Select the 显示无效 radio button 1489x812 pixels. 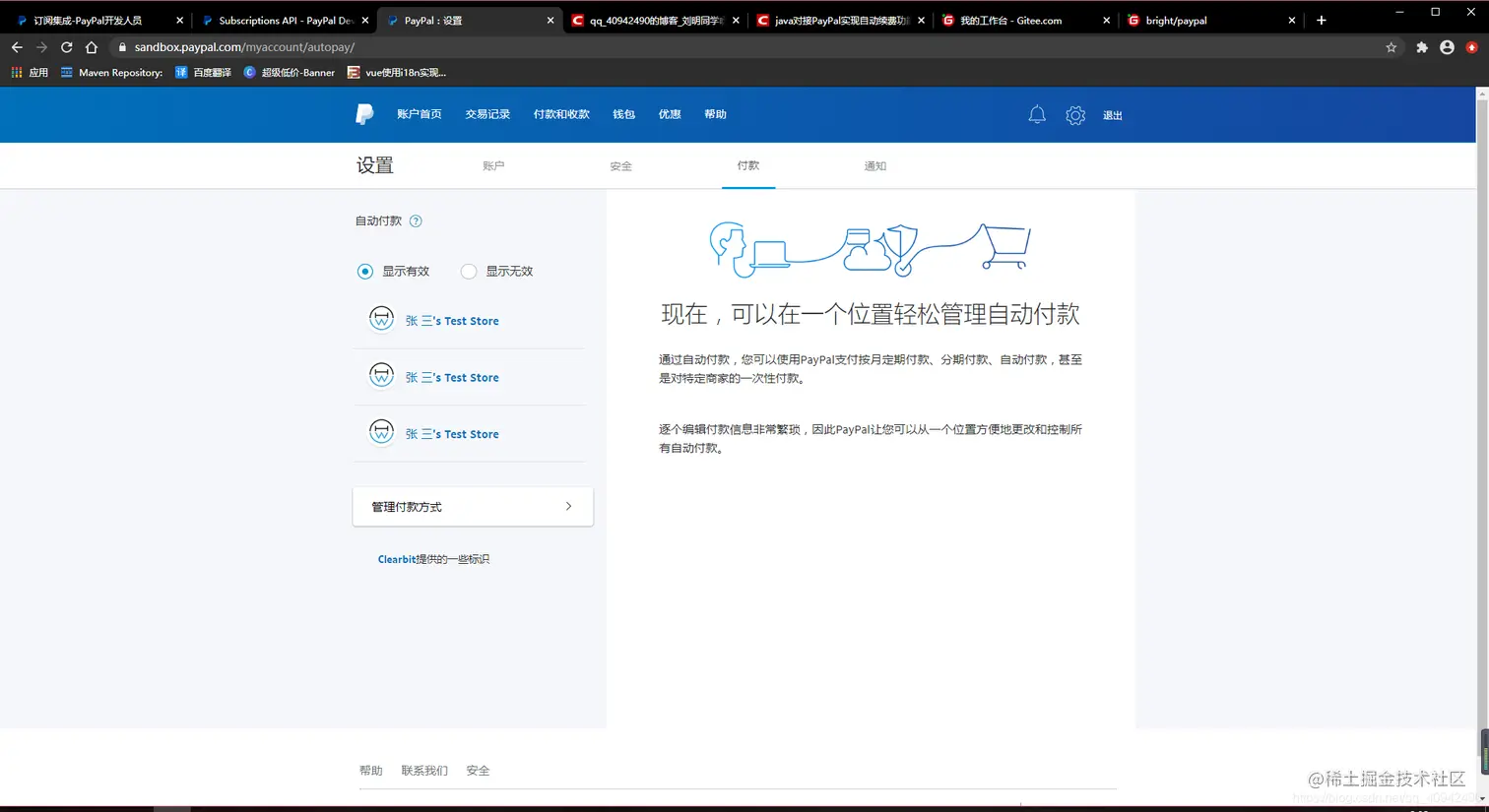click(x=469, y=272)
